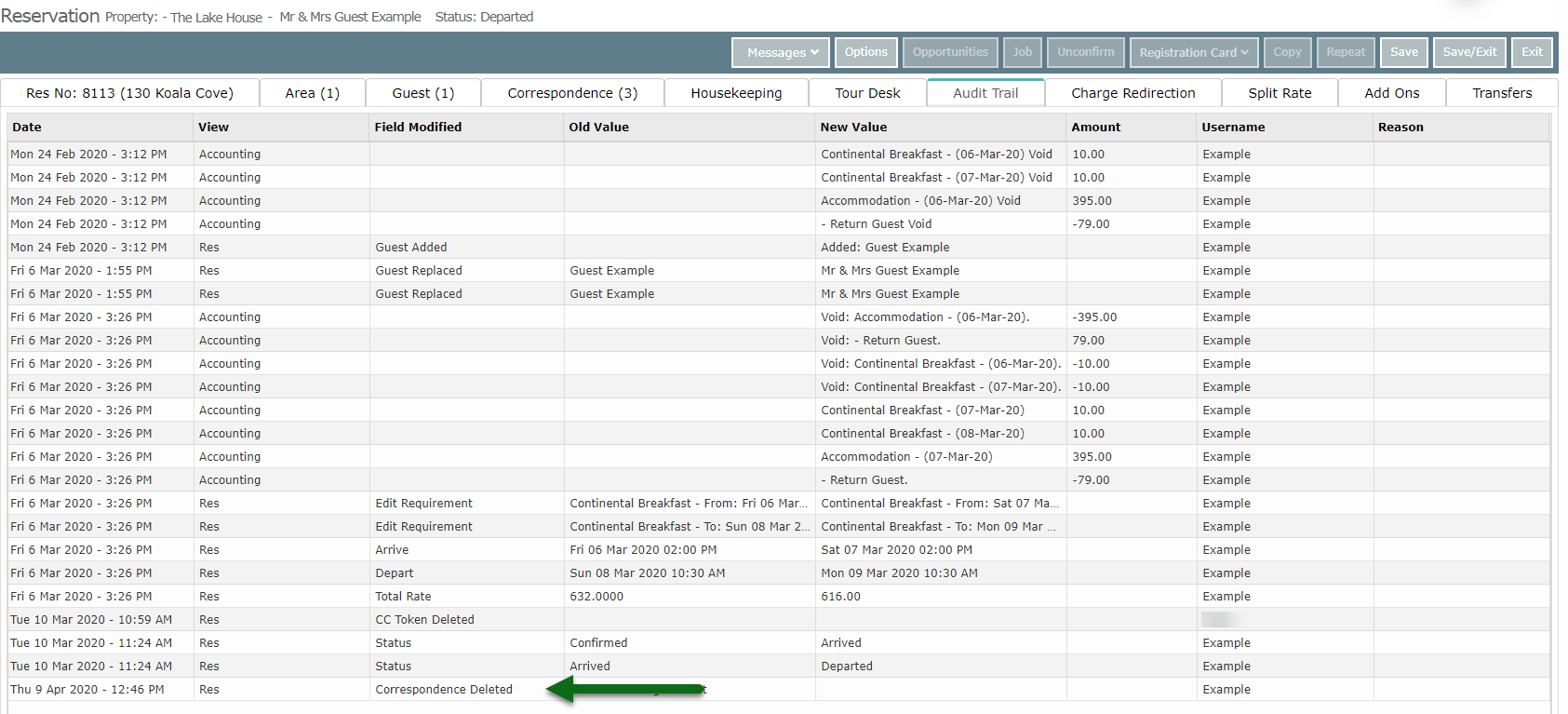Switch to Correspondence (3) tab
Viewport: 1568px width, 714px height.
pyautogui.click(x=572, y=93)
